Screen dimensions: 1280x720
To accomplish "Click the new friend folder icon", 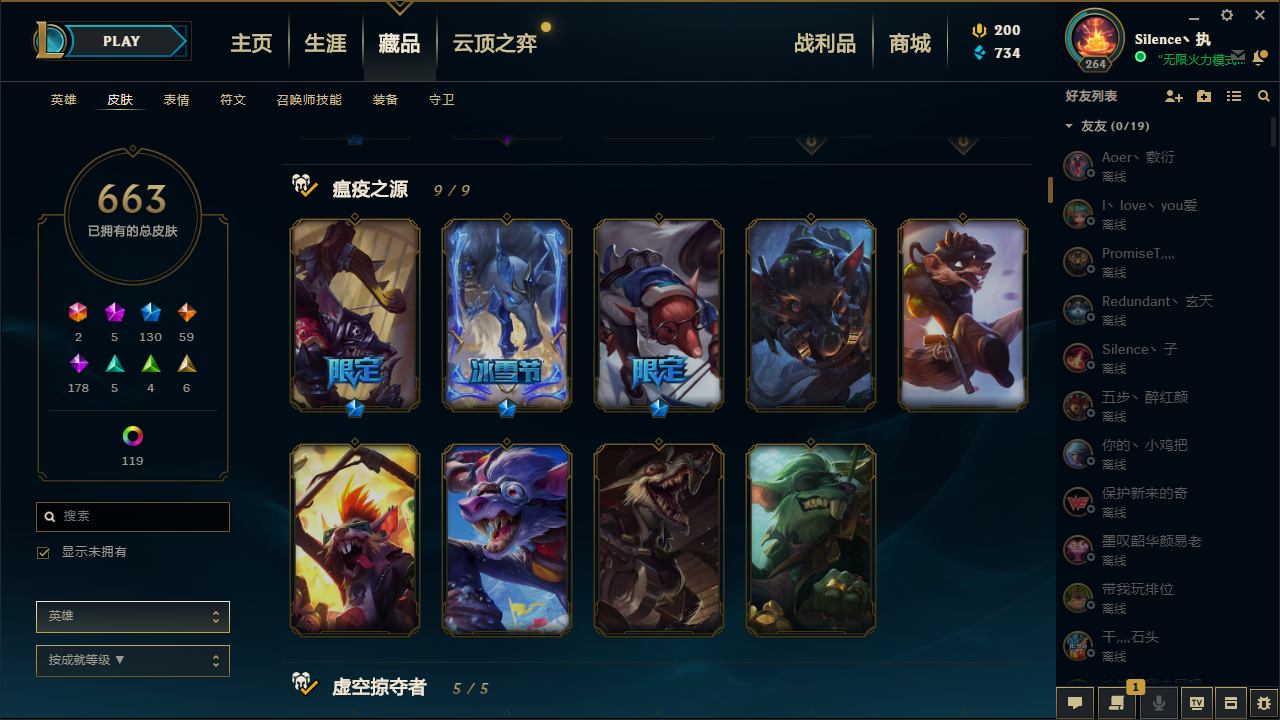I will pyautogui.click(x=1204, y=96).
